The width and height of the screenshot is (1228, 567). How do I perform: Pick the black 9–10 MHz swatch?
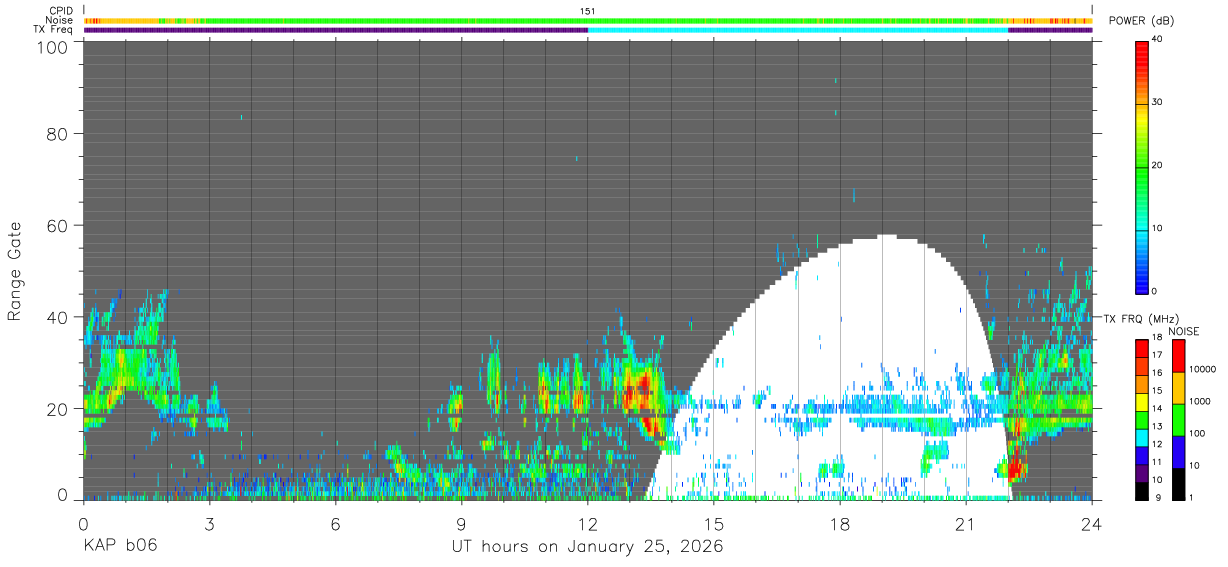[1142, 491]
